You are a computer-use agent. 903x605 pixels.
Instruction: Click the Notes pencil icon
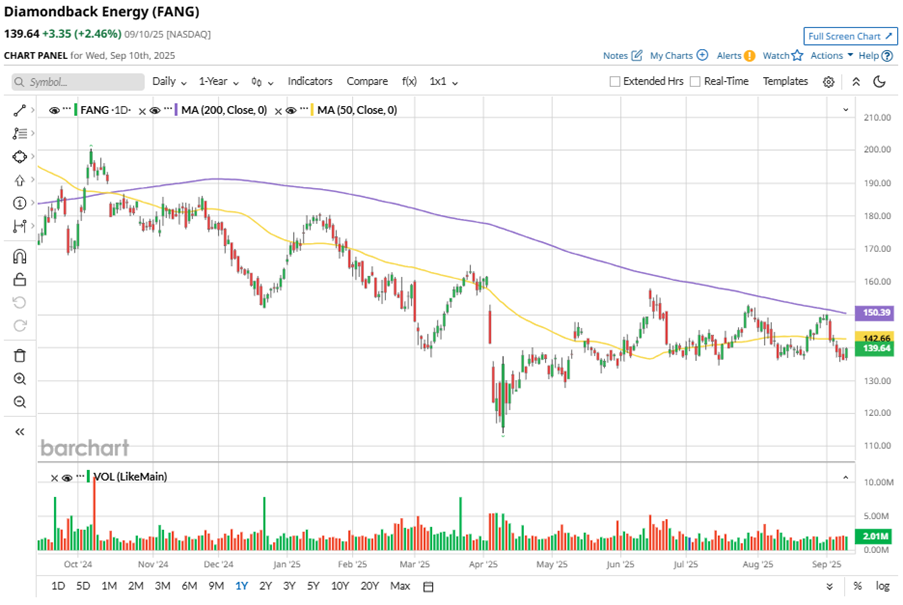click(636, 55)
